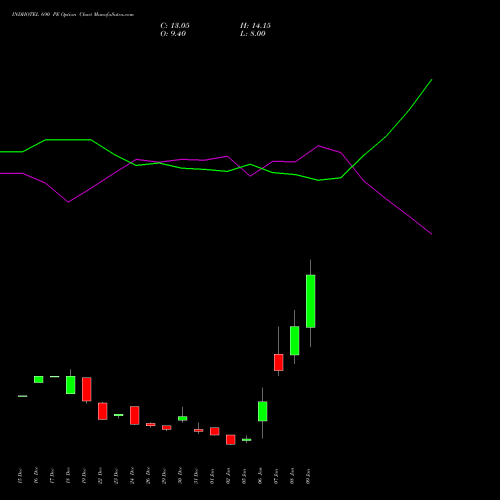Click the 24 Dec date label
The image size is (500, 500).
point(132,476)
